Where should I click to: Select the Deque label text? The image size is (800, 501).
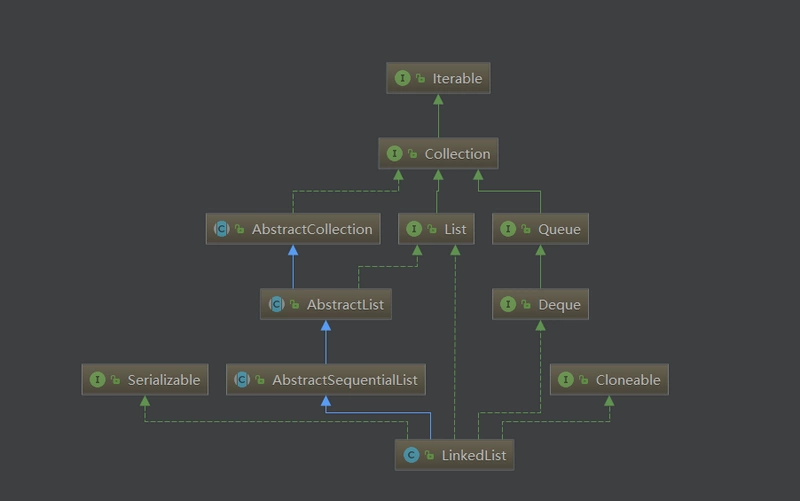[x=559, y=305]
